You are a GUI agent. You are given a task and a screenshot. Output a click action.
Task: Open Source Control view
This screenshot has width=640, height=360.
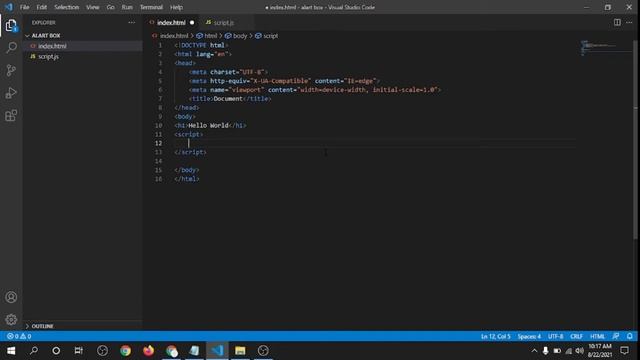(11, 70)
